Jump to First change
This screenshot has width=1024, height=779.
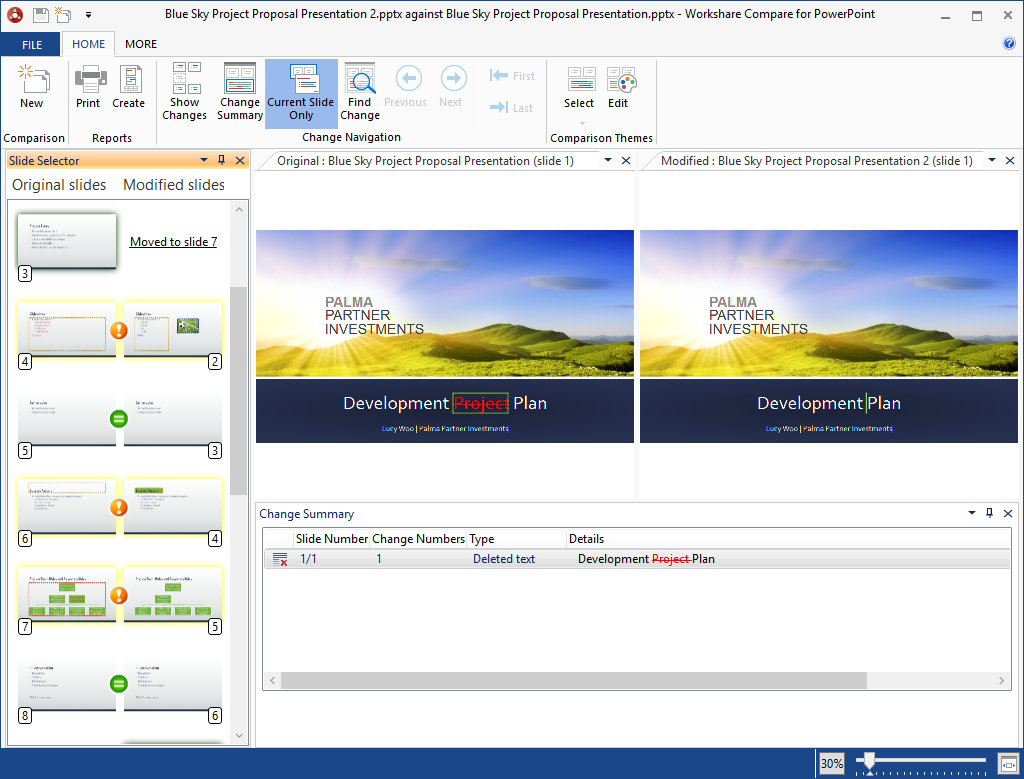(x=512, y=76)
